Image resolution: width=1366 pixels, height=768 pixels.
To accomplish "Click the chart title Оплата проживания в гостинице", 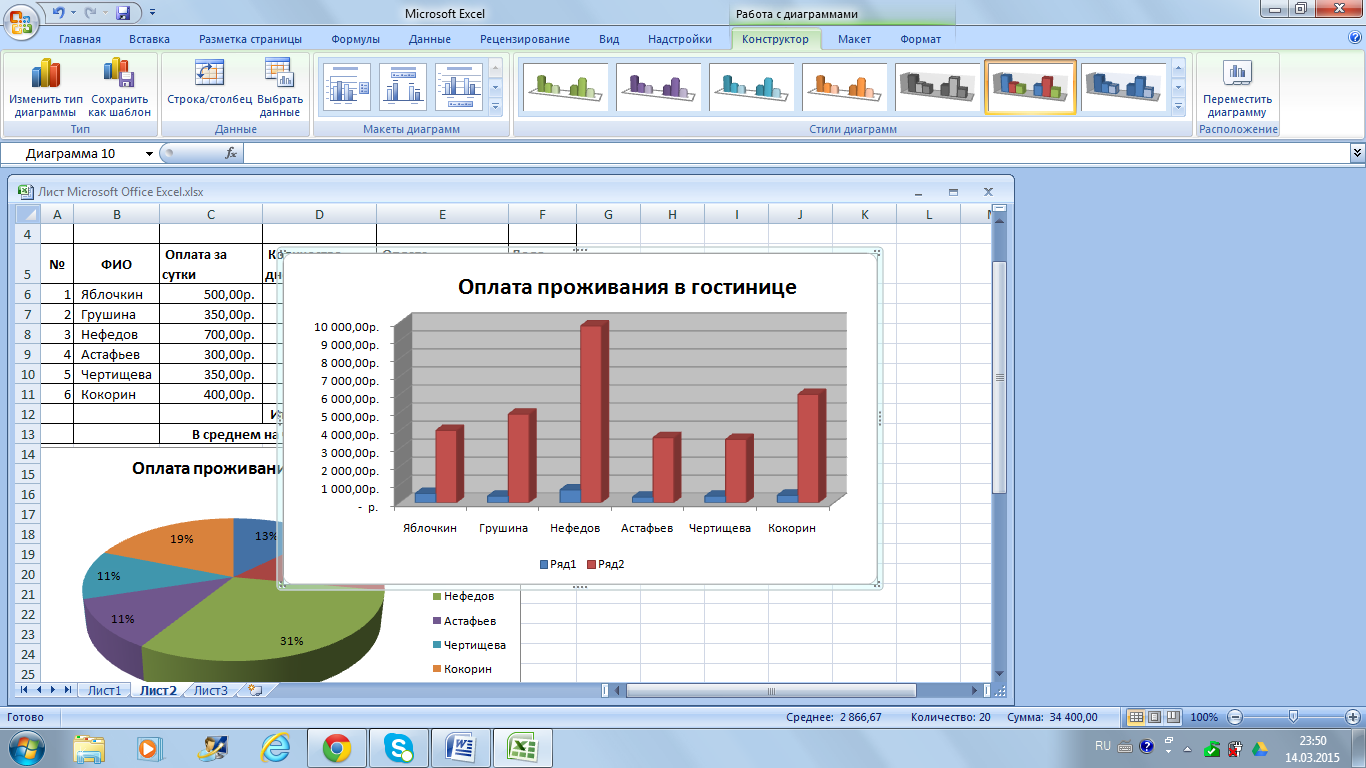I will click(627, 287).
